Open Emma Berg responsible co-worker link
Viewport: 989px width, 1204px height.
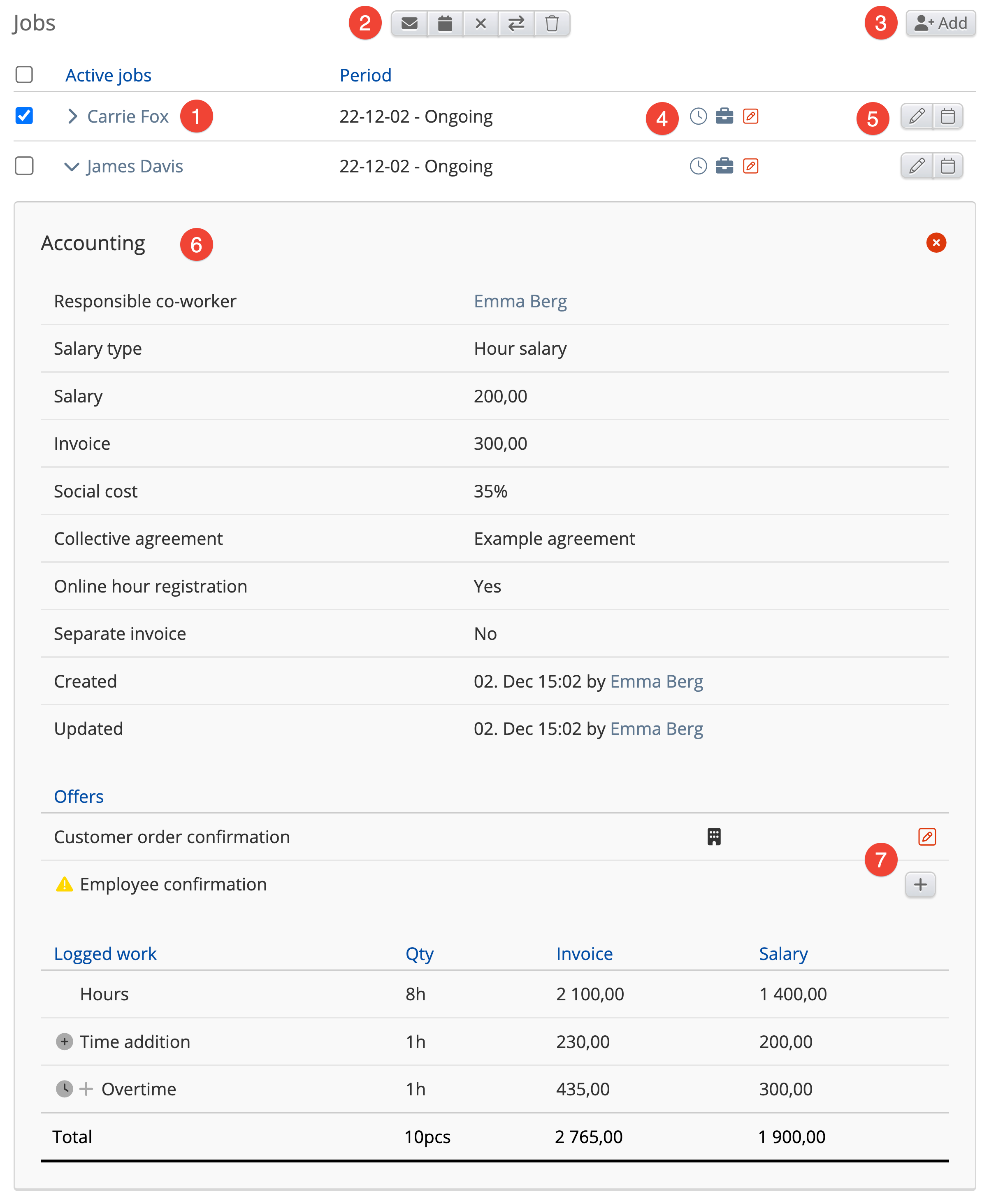click(x=520, y=301)
